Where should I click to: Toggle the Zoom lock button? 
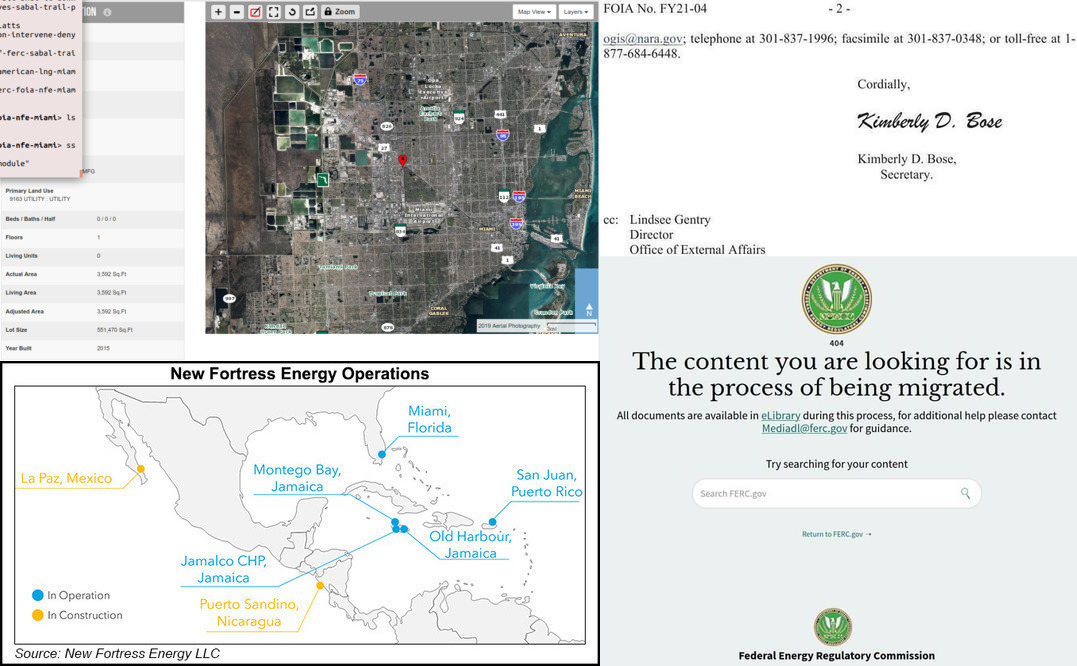pyautogui.click(x=340, y=12)
